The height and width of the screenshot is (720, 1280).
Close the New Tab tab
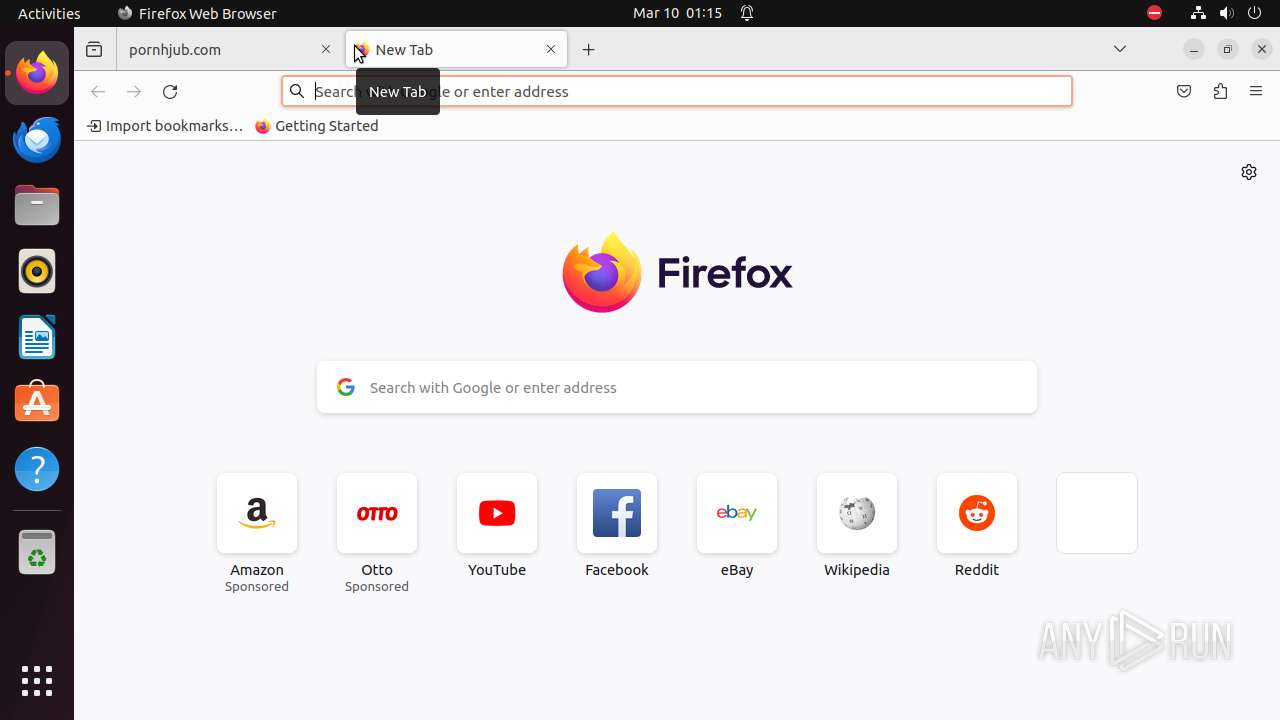pyautogui.click(x=551, y=50)
